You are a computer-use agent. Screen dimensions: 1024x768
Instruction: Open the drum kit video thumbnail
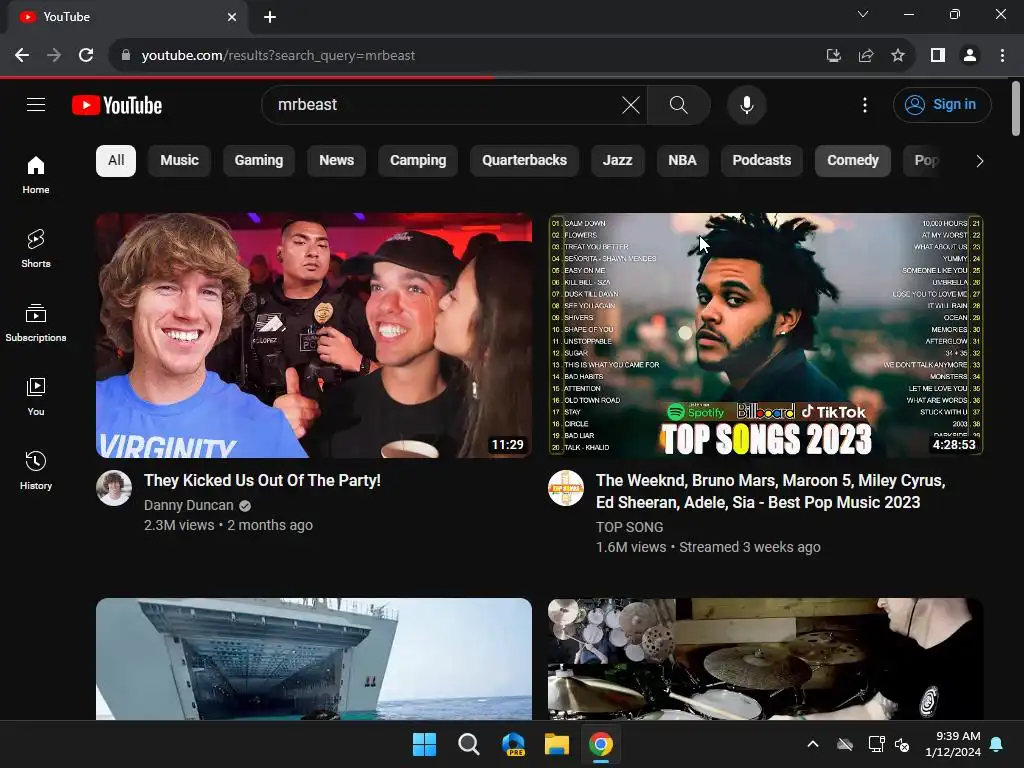point(765,658)
